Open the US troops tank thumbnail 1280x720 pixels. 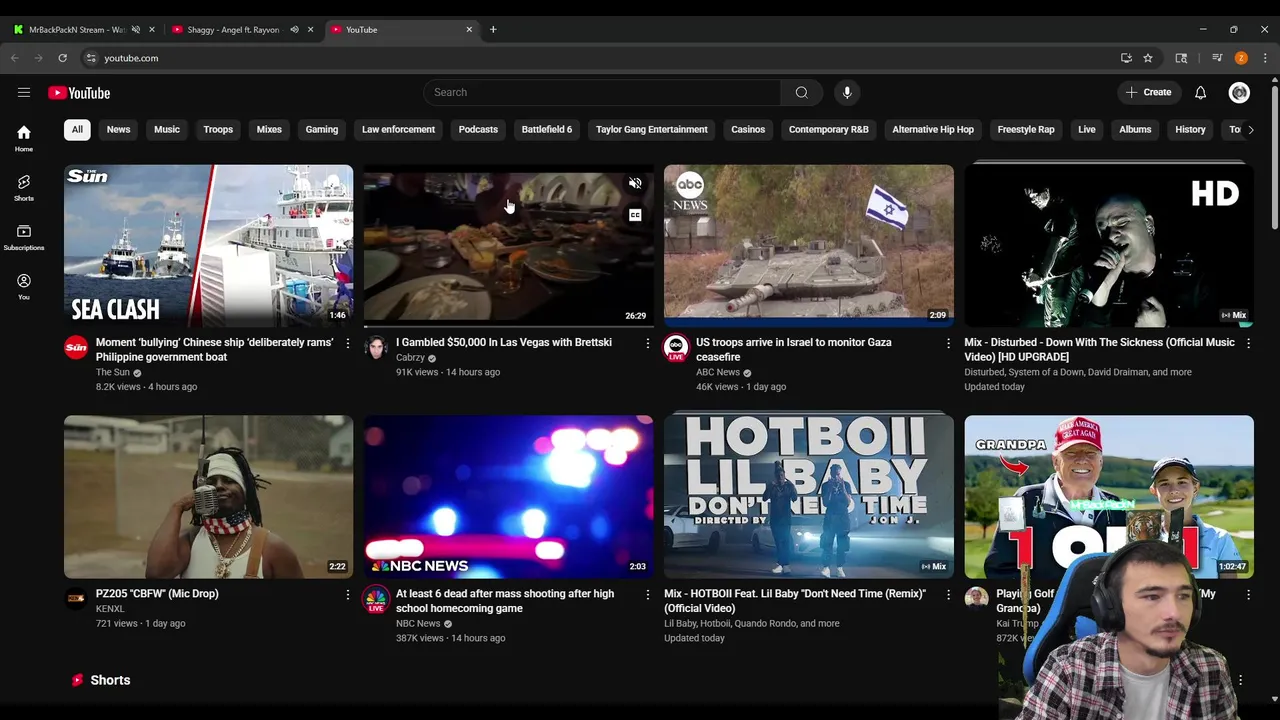point(809,246)
